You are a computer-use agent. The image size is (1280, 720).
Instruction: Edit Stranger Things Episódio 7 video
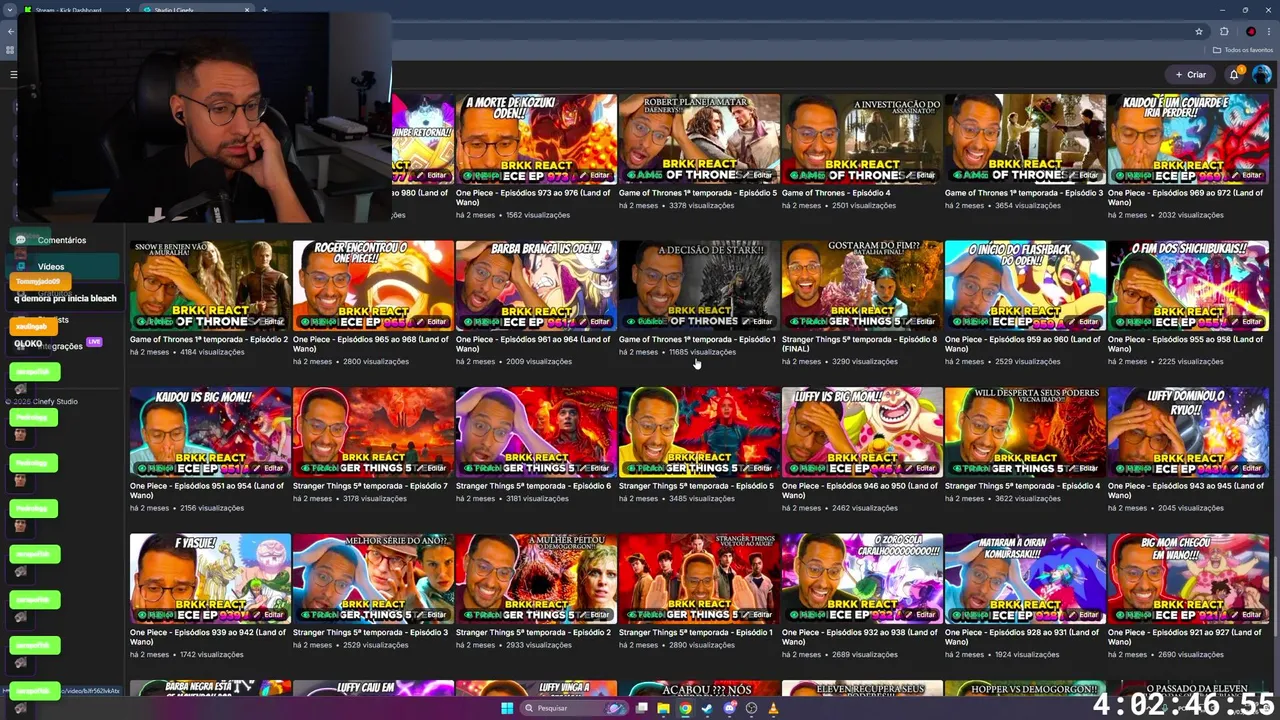432,468
